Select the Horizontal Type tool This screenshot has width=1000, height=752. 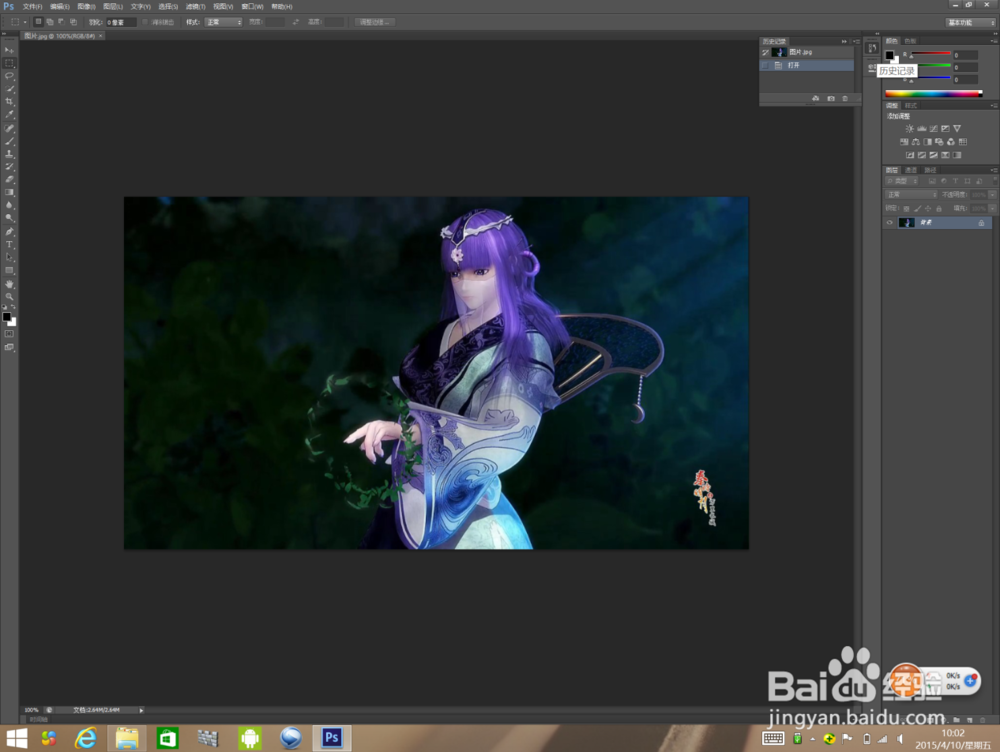pyautogui.click(x=9, y=245)
